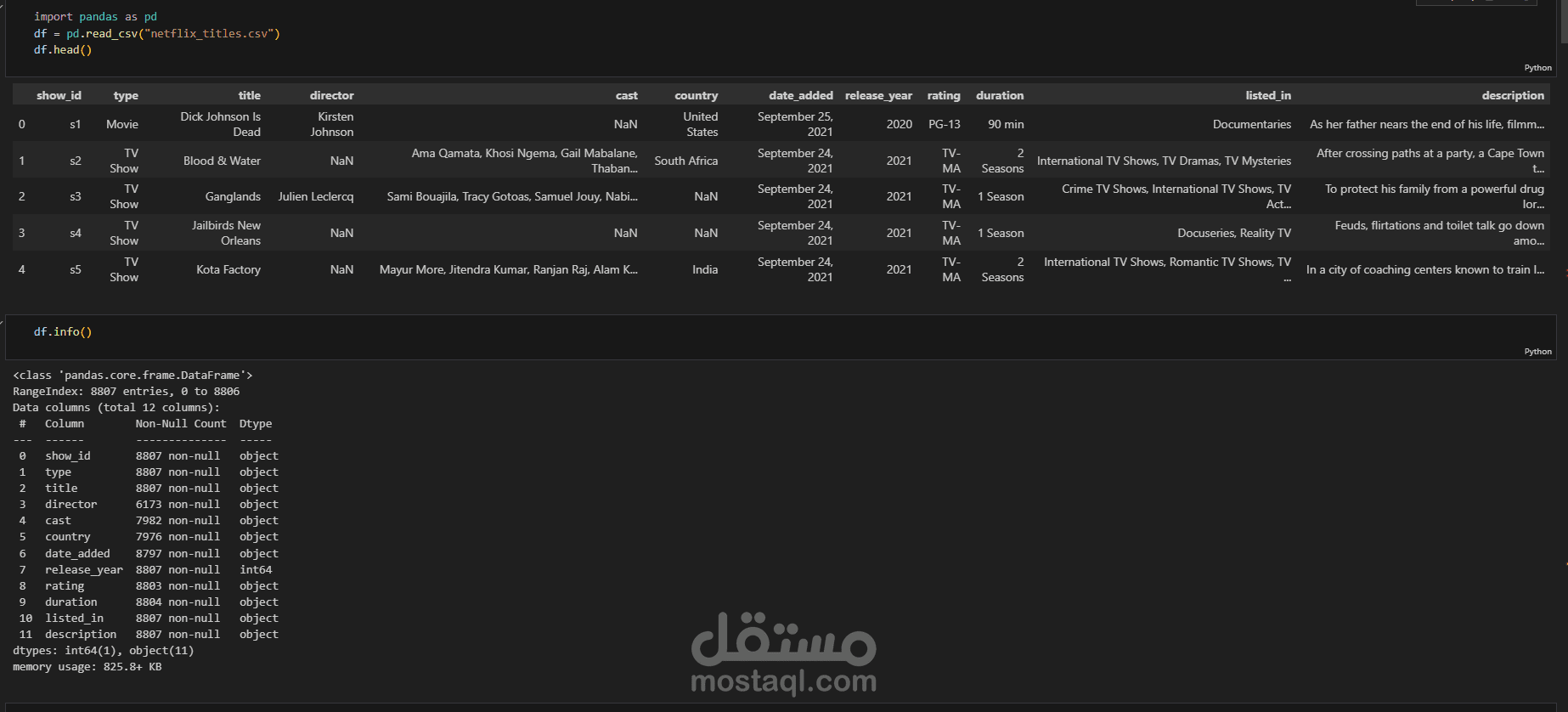This screenshot has width=1568, height=712.
Task: Click the 'cast 7982 non-null' info row
Action: point(149,521)
